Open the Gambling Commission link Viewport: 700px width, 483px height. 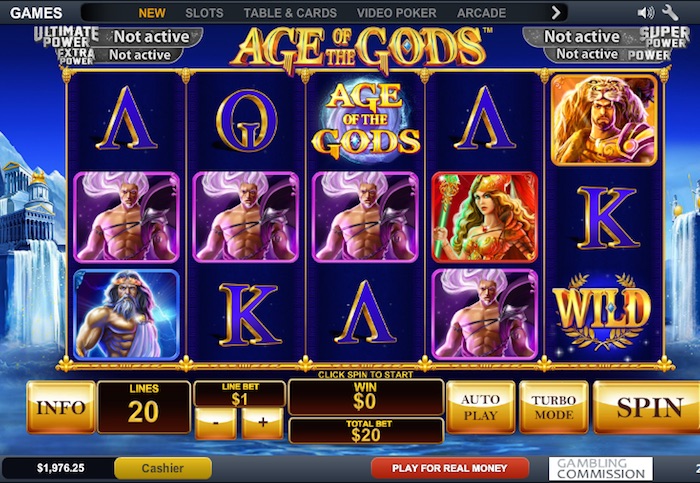pos(600,468)
